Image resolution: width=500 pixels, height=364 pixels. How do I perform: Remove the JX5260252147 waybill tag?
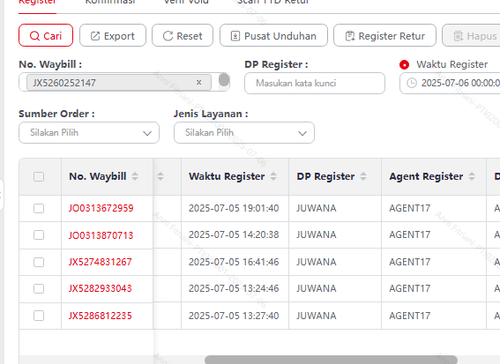point(199,82)
